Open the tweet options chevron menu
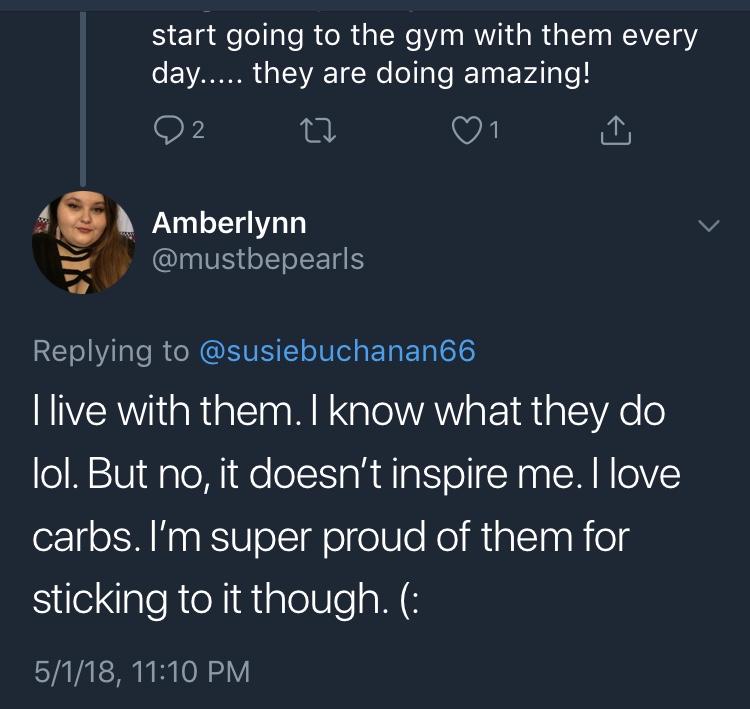The image size is (750, 709). click(x=708, y=225)
